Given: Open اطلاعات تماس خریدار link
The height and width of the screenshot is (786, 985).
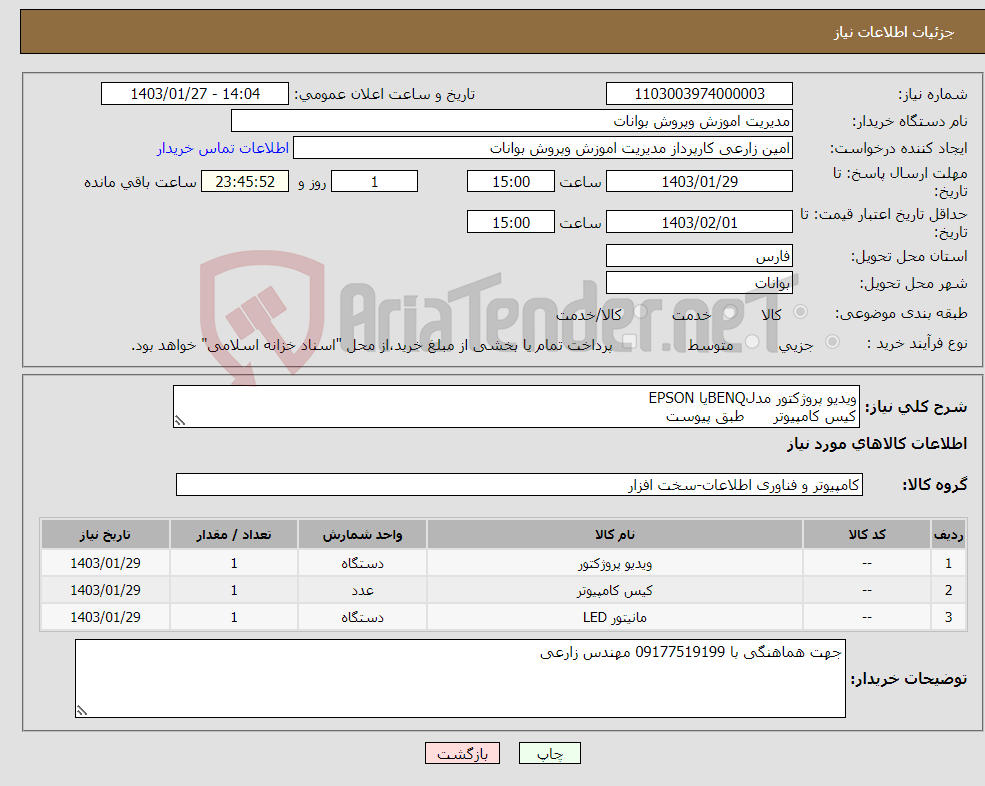Looking at the screenshot, I should pos(223,148).
